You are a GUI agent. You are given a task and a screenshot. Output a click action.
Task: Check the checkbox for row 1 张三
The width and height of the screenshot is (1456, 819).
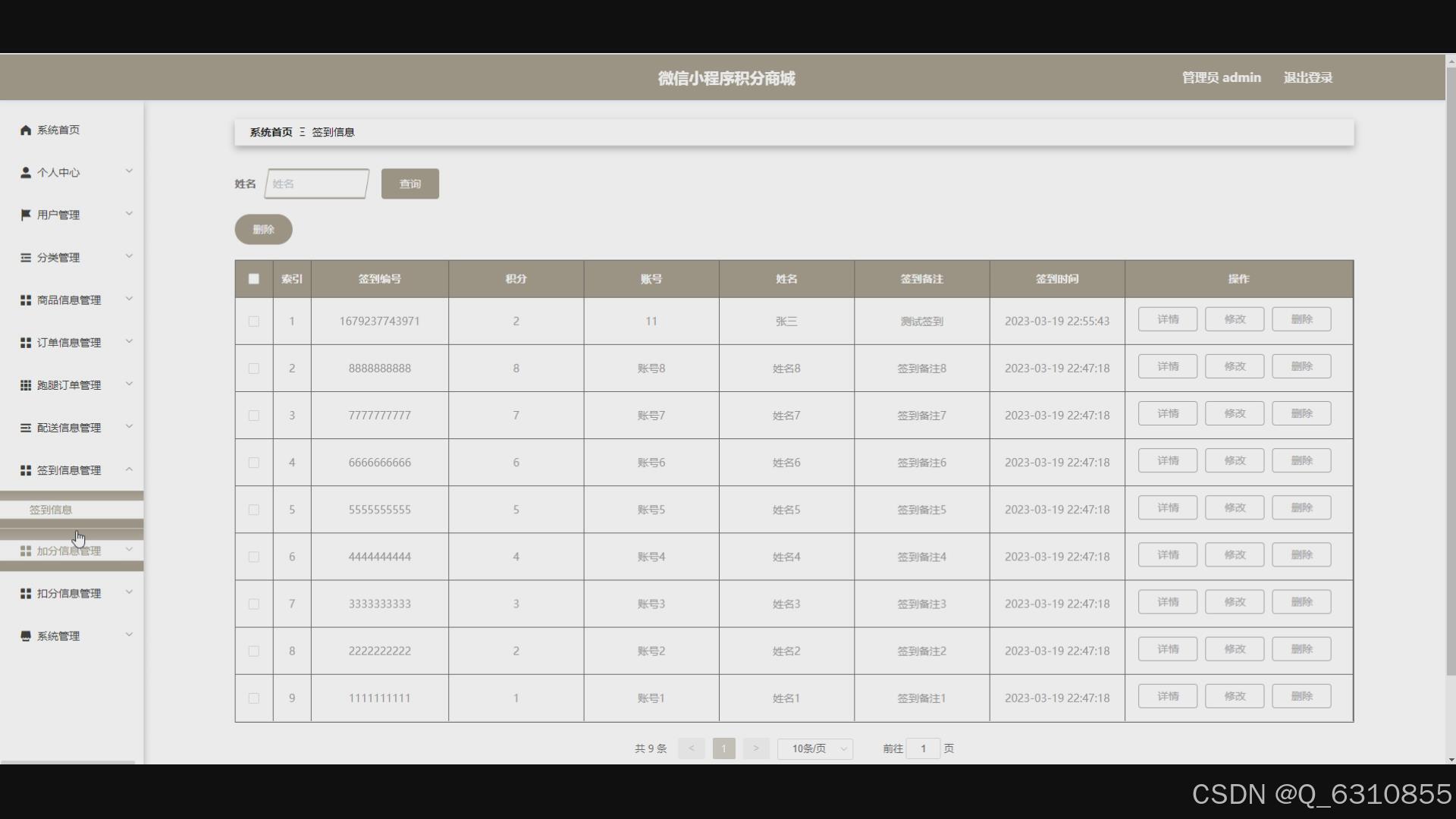tap(254, 322)
